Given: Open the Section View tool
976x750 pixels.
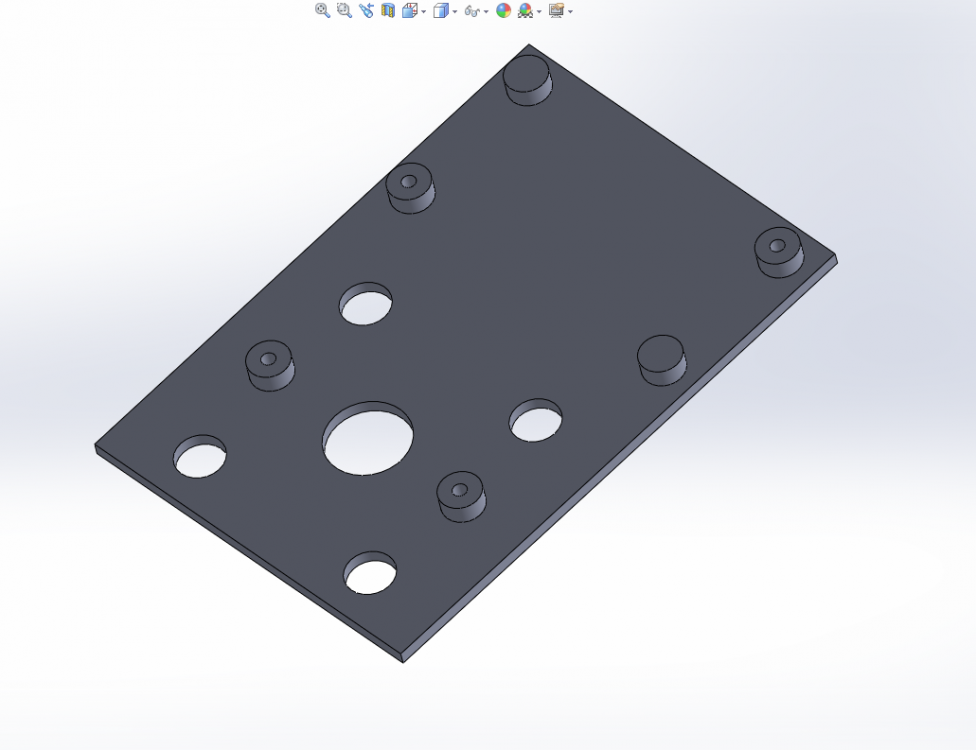Looking at the screenshot, I should 389,10.
